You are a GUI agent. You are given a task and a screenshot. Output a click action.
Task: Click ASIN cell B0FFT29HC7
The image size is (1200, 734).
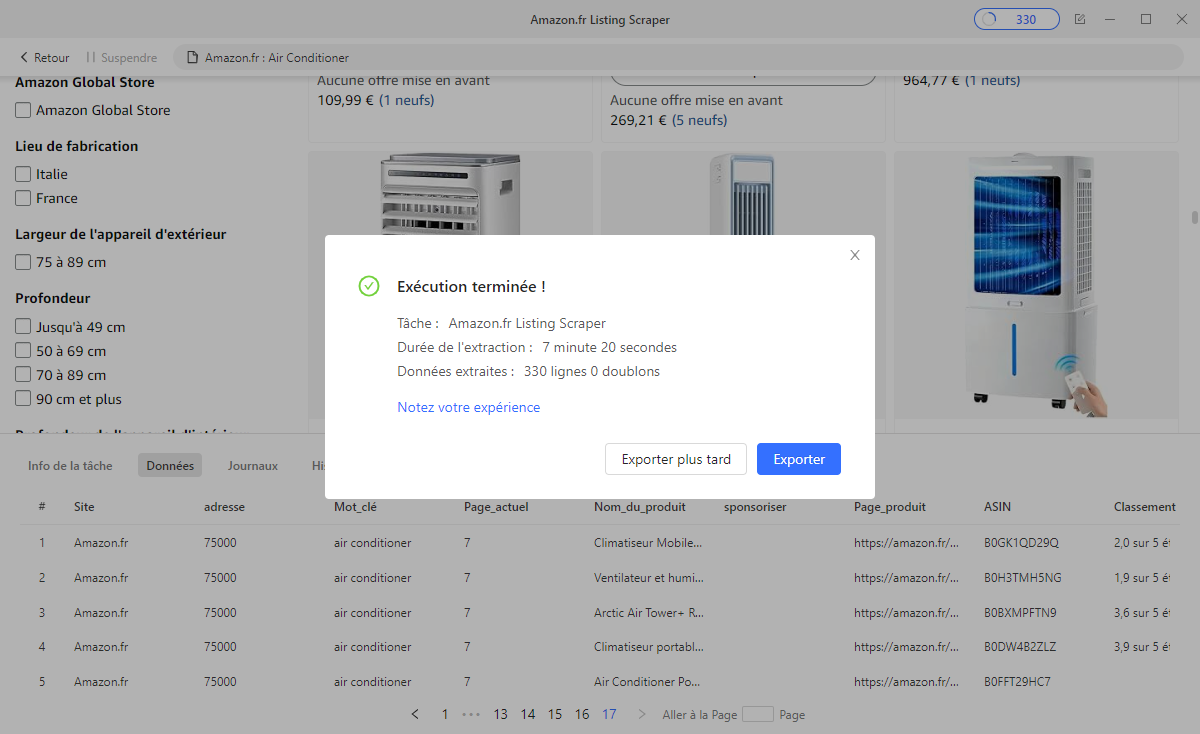[x=1017, y=682]
